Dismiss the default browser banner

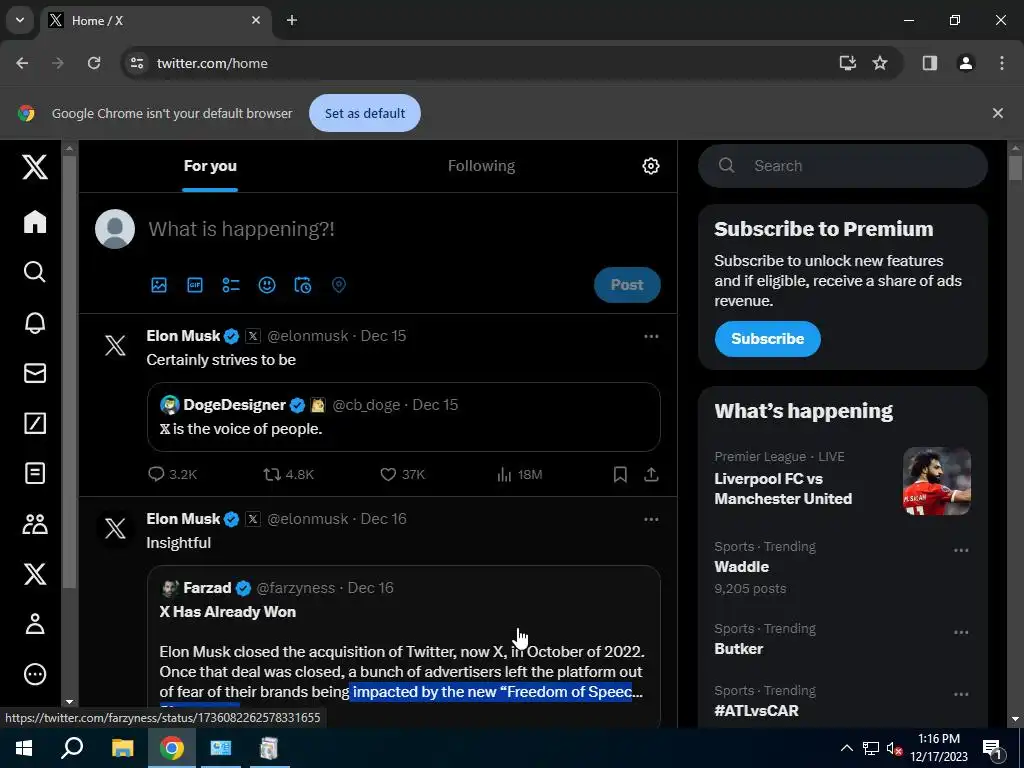coord(997,113)
